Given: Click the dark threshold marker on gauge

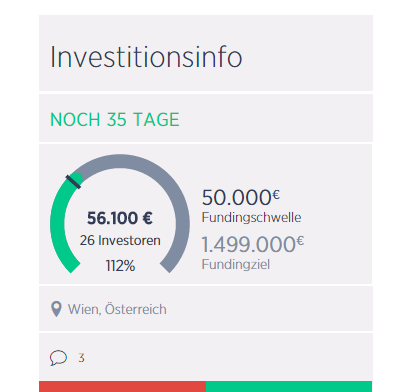Looking at the screenshot, I should point(73,182).
